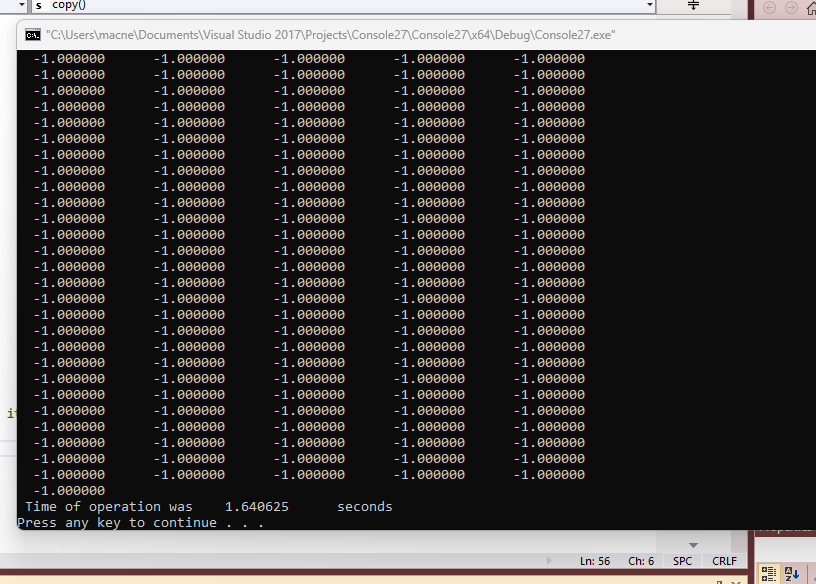Image resolution: width=816 pixels, height=584 pixels.
Task: Click the browser forward arrow icon
Action: 788,8
